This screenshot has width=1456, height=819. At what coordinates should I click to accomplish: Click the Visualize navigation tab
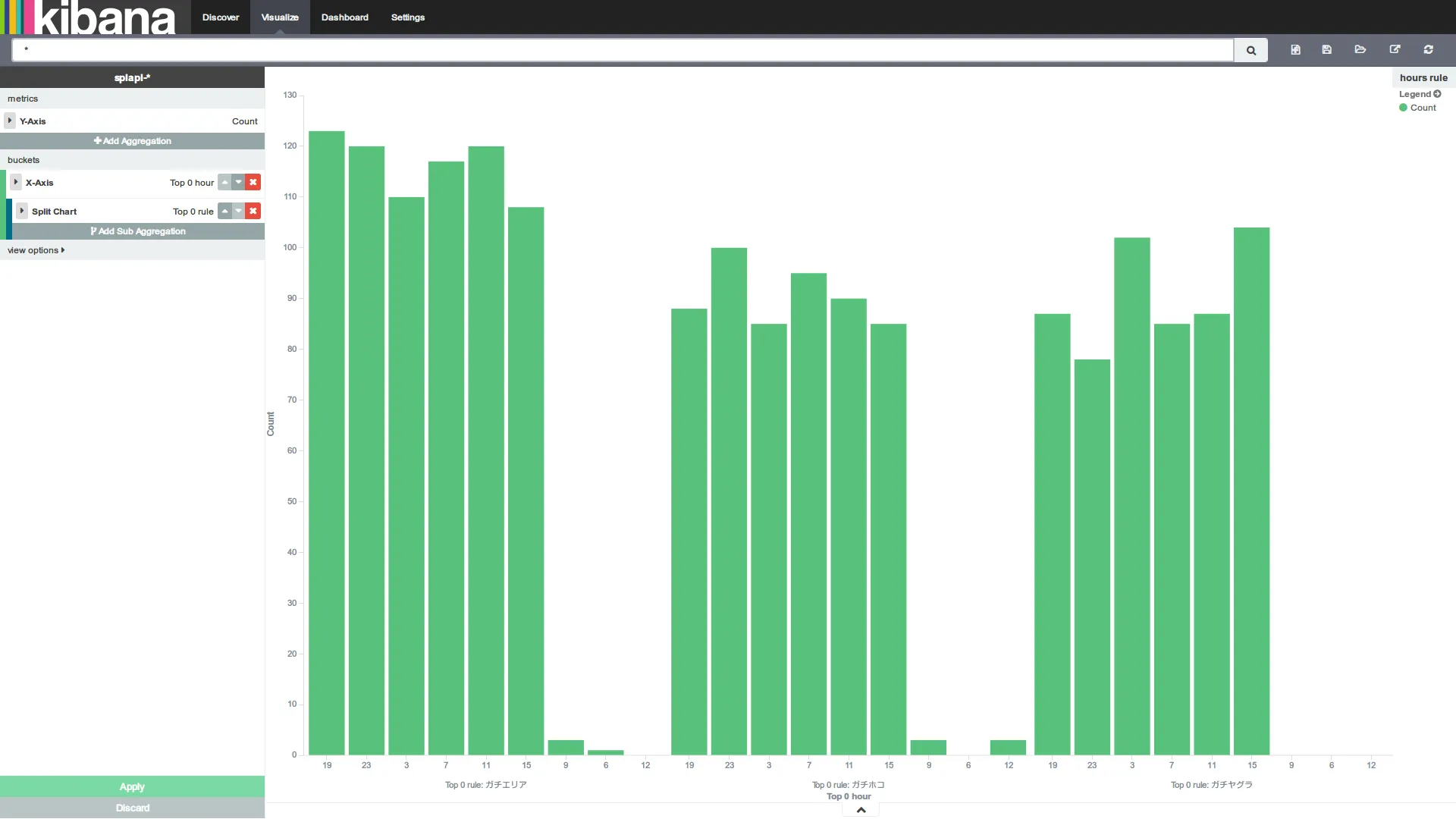279,17
